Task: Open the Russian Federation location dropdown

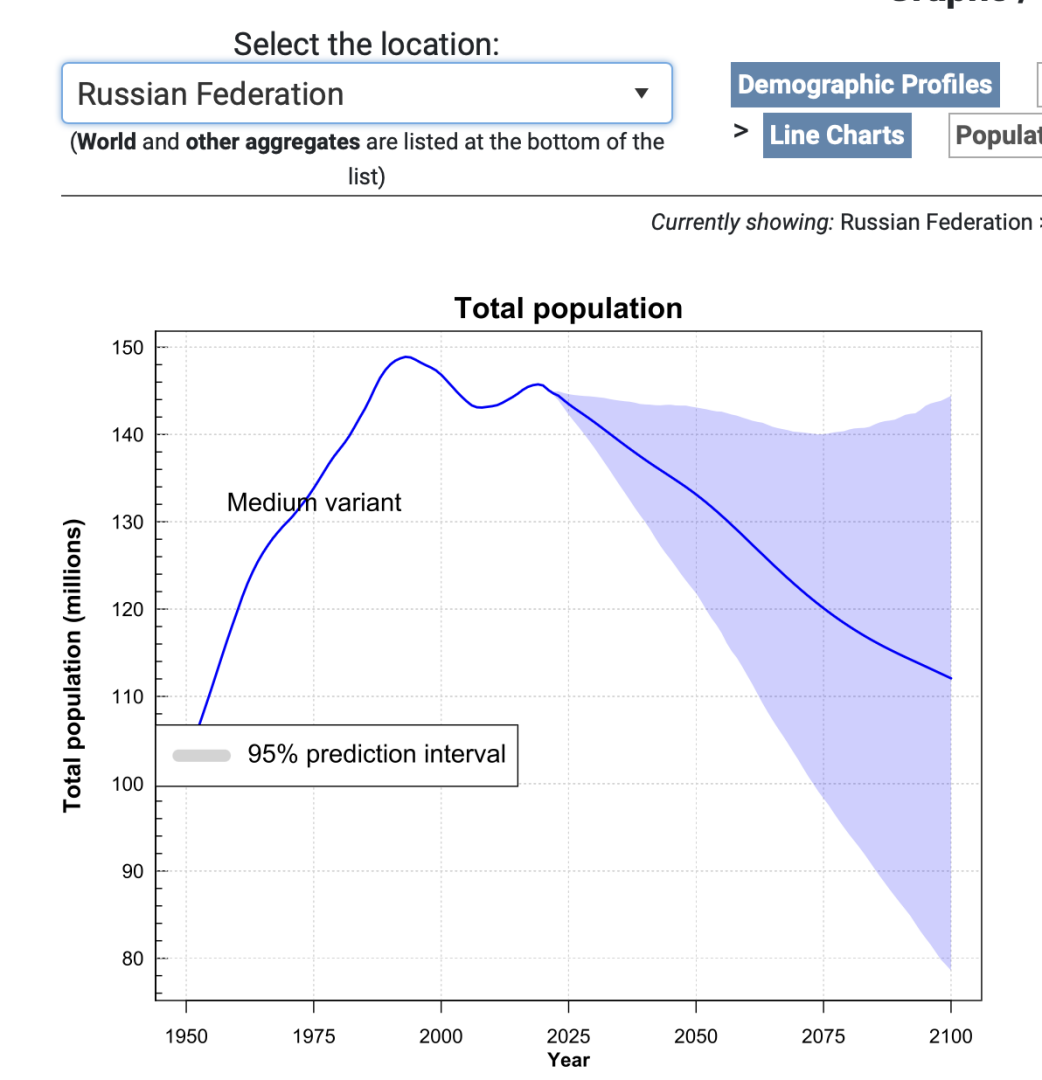Action: [x=366, y=94]
